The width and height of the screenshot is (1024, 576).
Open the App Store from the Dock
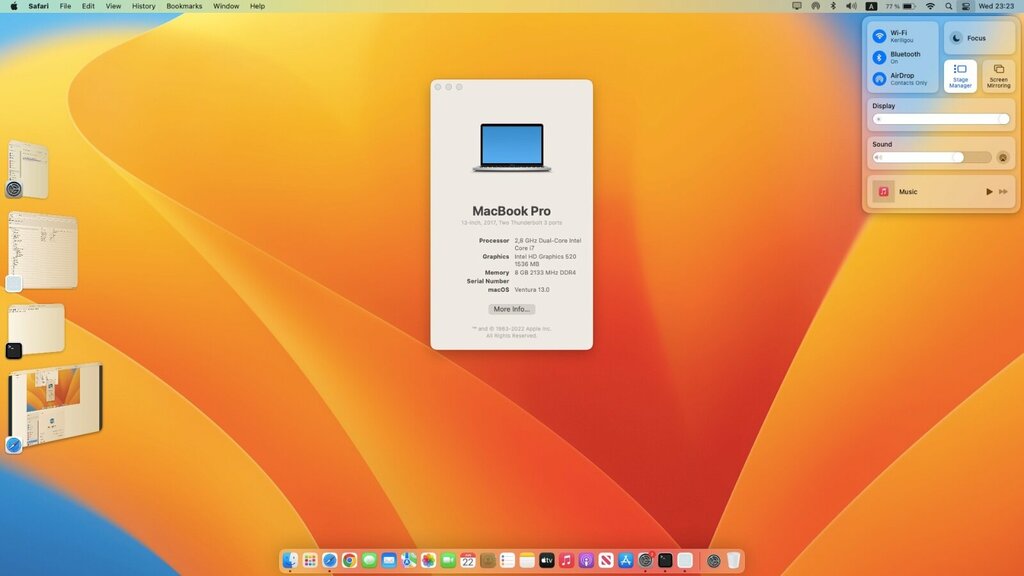point(626,561)
